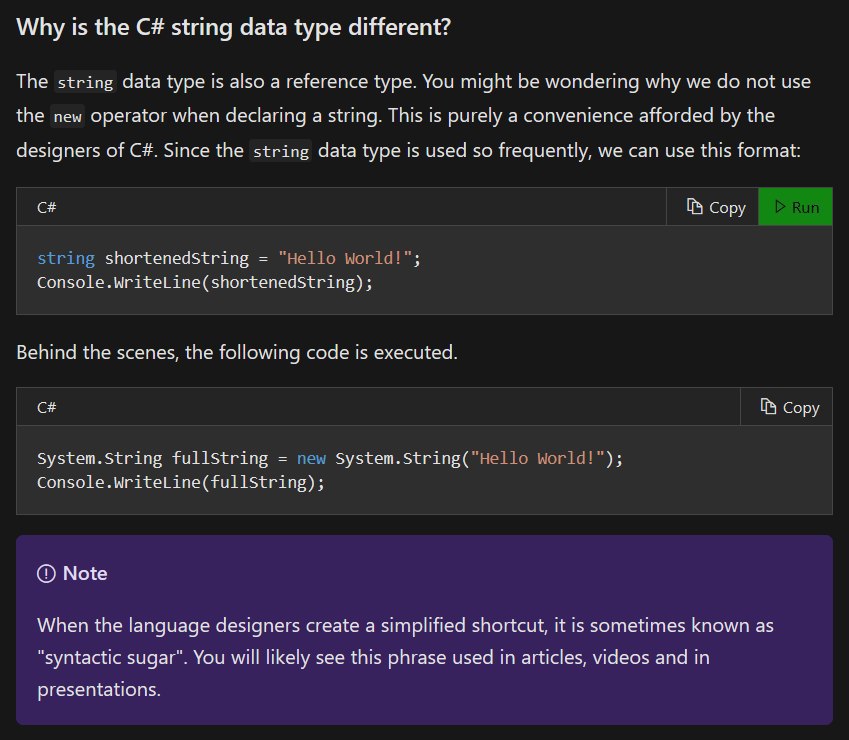Click the C# language label of the first code block
The image size is (849, 740).
[47, 207]
